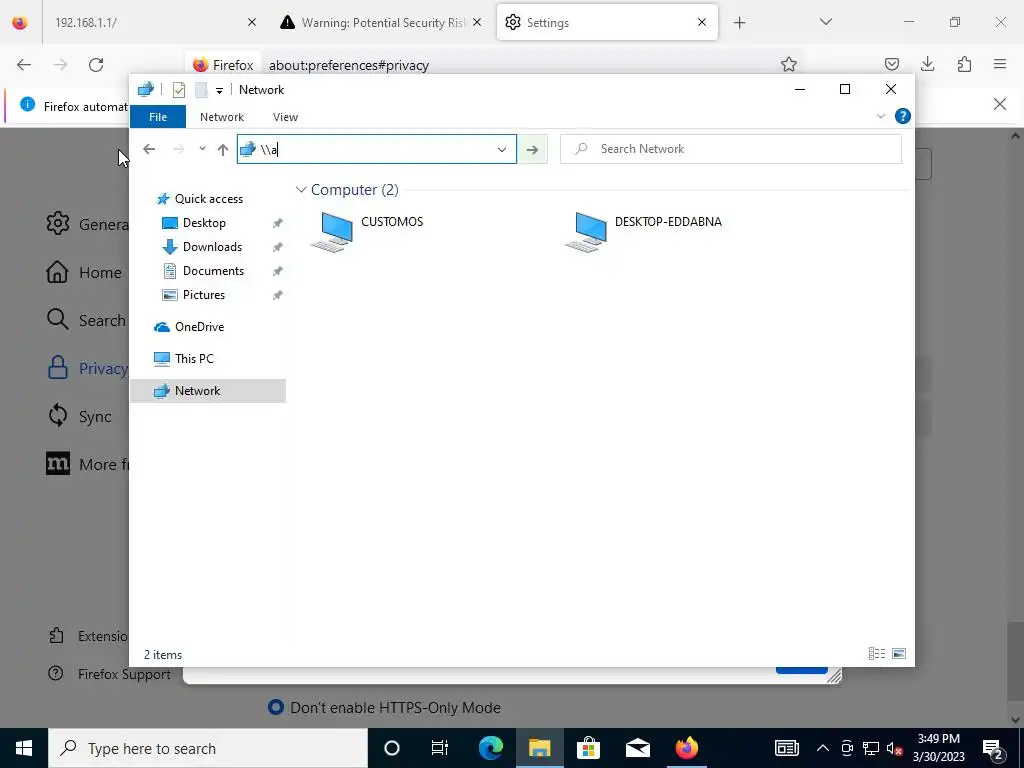
Task: Open the Home category in Firefox settings
Action: click(x=84, y=272)
